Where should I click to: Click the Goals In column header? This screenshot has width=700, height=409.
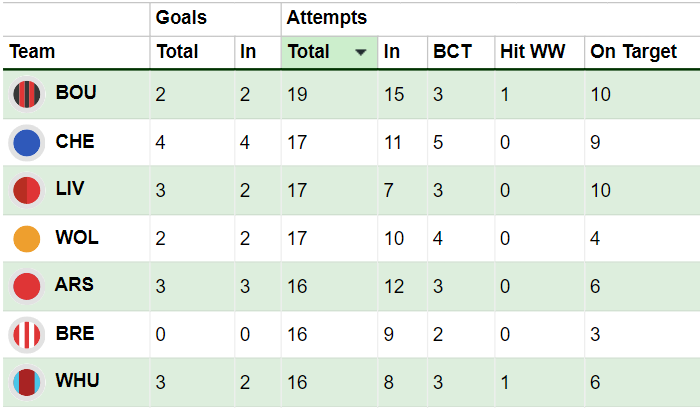point(248,52)
